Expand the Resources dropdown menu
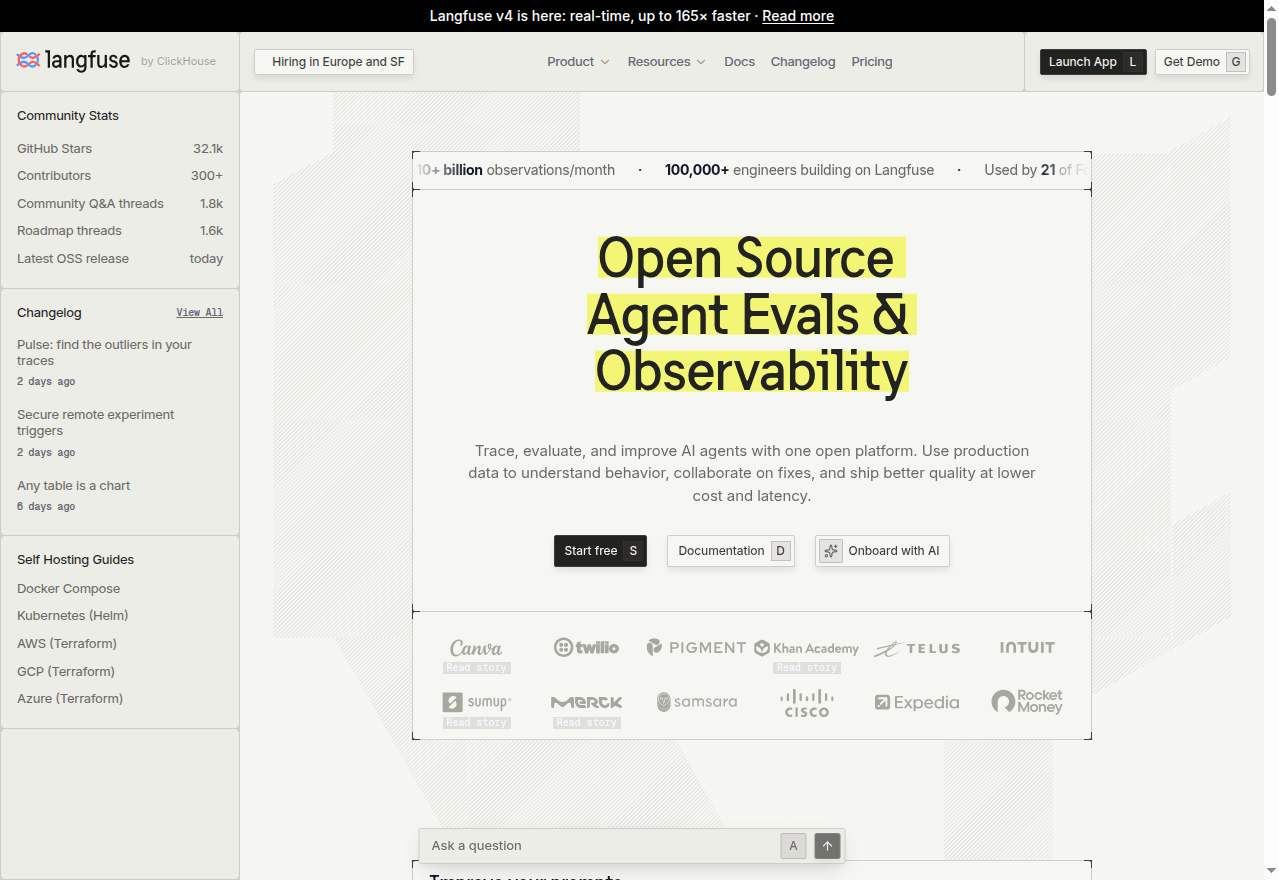 (666, 62)
